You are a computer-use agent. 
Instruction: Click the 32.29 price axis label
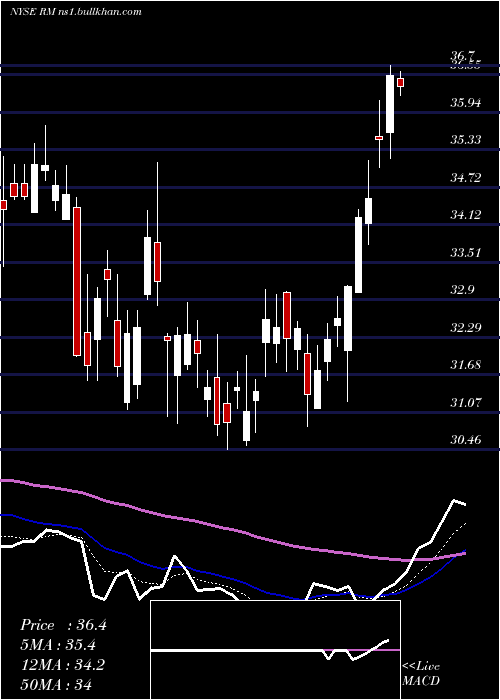pyautogui.click(x=465, y=328)
